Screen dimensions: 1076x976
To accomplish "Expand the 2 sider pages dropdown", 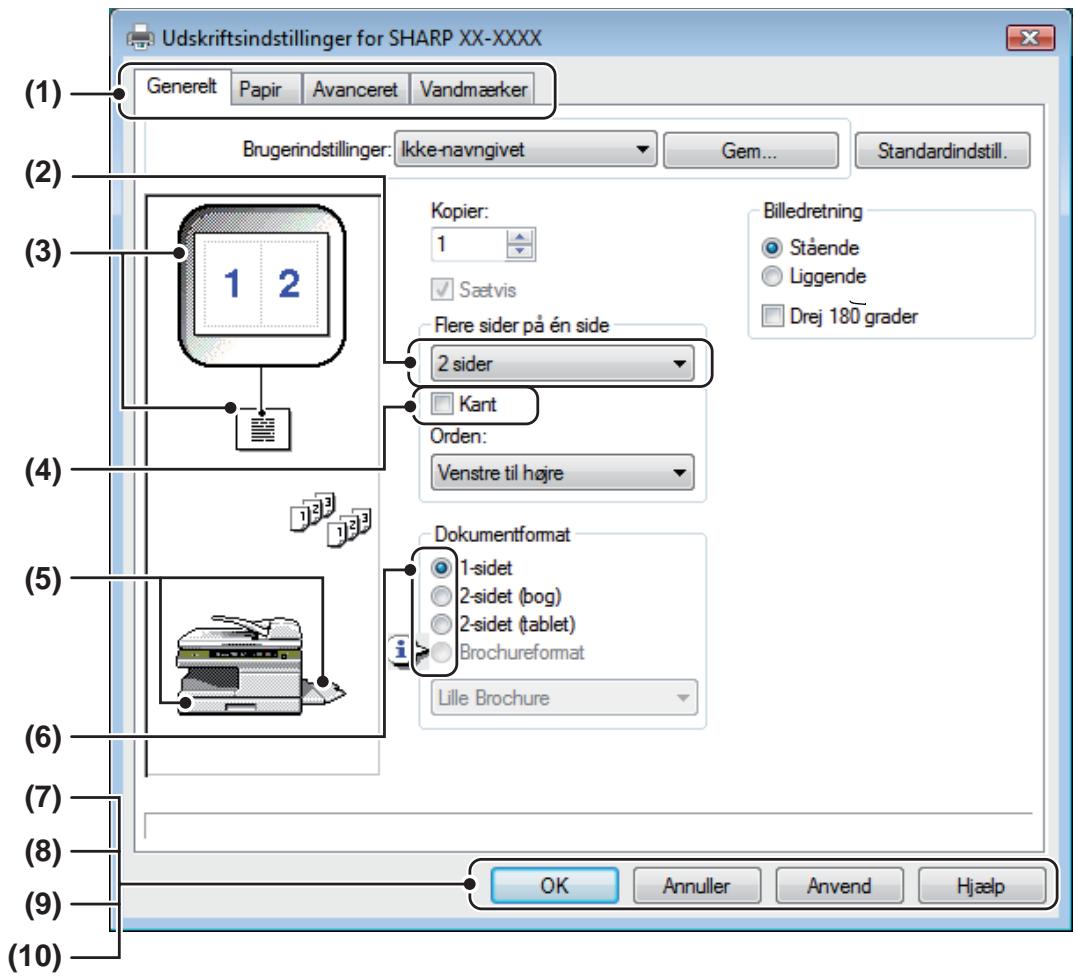I will [x=563, y=363].
